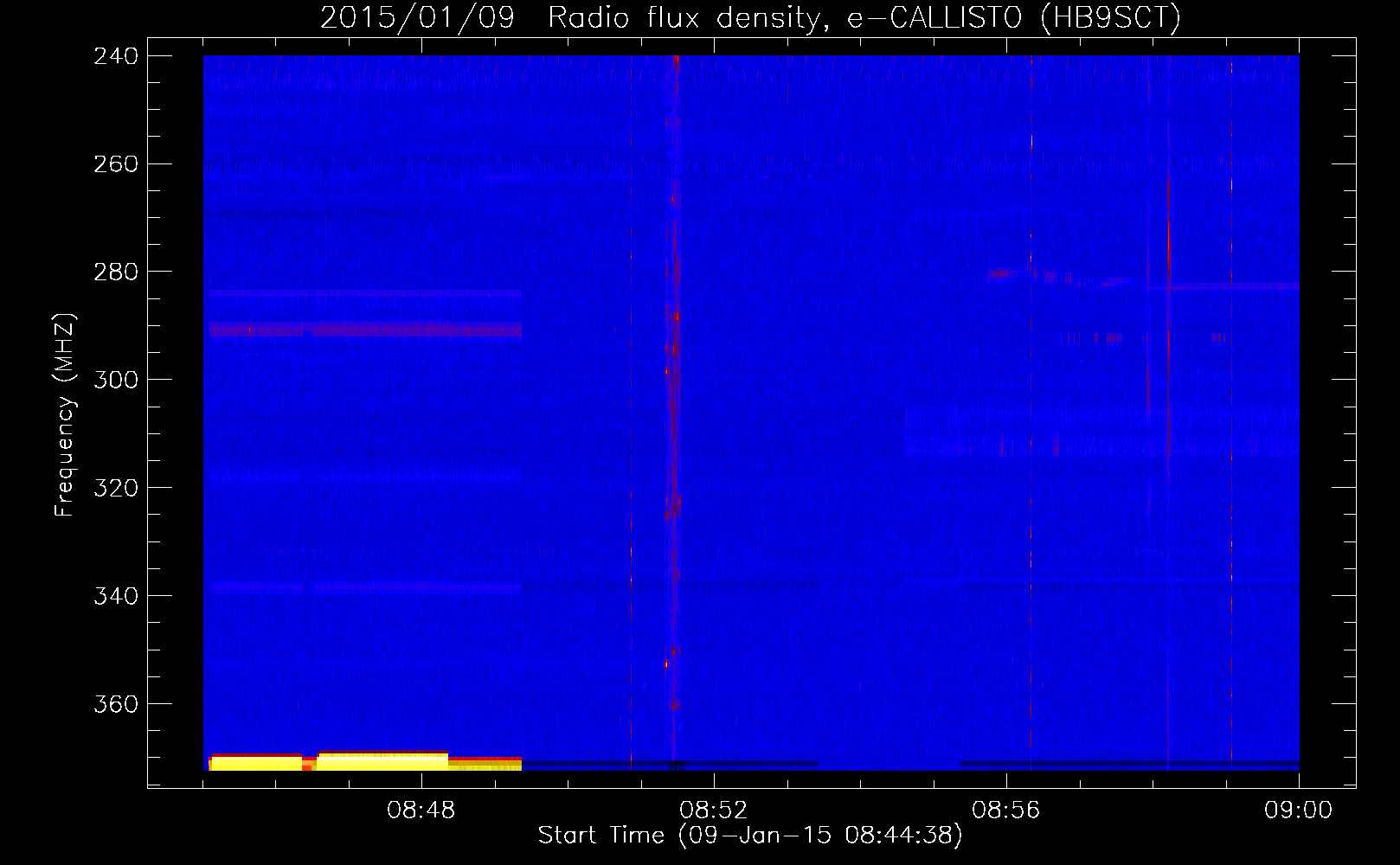Viewport: 1400px width, 865px height.
Task: Click the 320 frequency tick label
Action: (116, 489)
